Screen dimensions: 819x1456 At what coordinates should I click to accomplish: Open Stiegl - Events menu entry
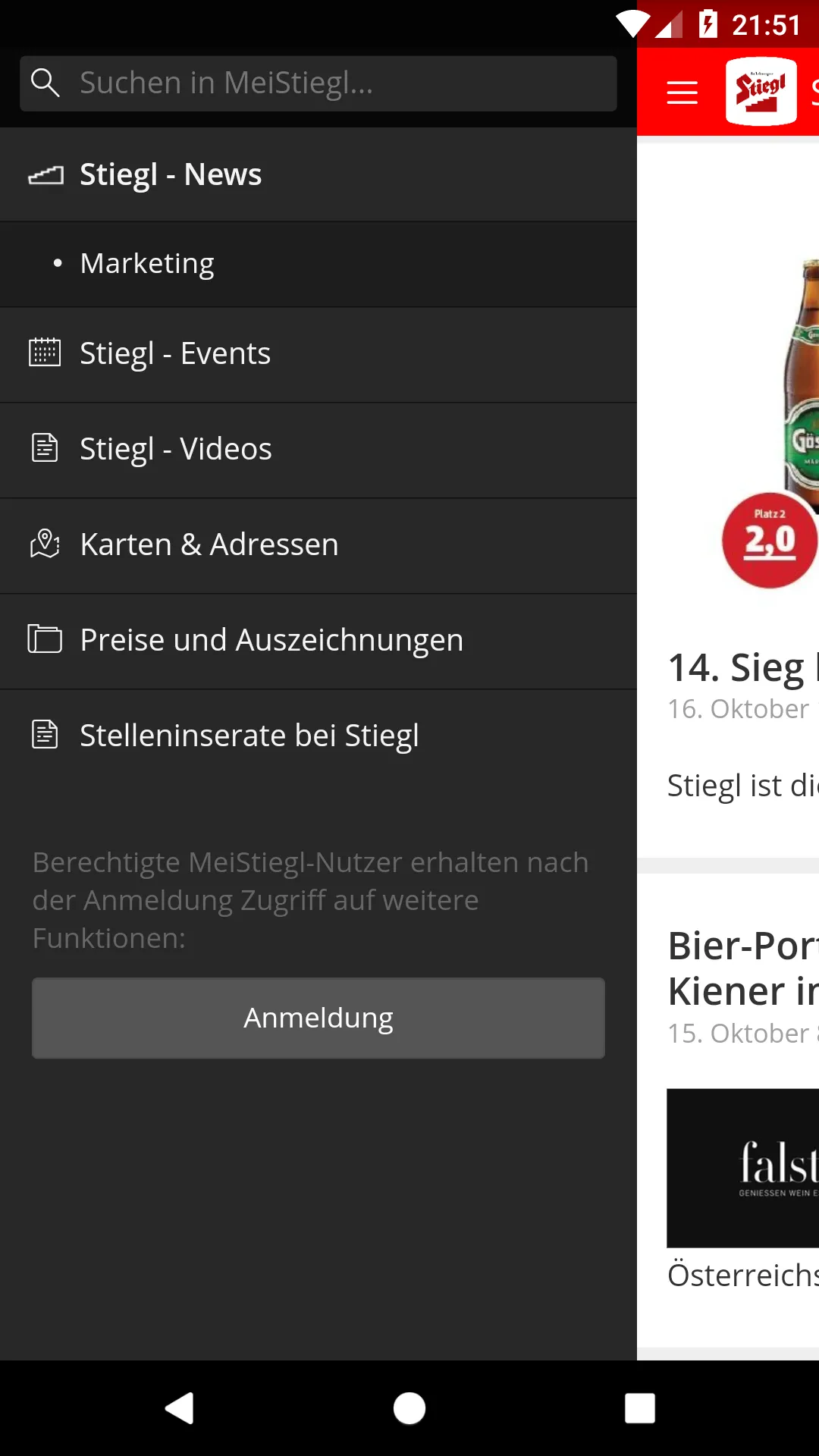pyautogui.click(x=318, y=354)
